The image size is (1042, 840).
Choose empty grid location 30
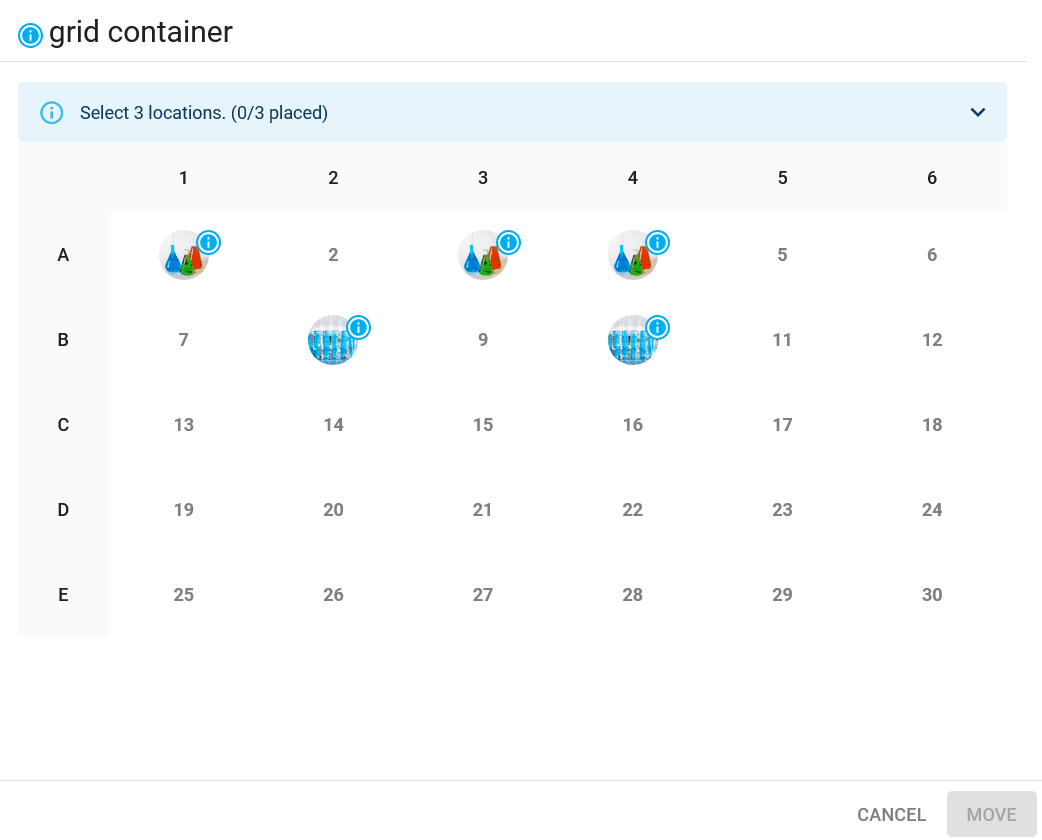[x=932, y=595]
